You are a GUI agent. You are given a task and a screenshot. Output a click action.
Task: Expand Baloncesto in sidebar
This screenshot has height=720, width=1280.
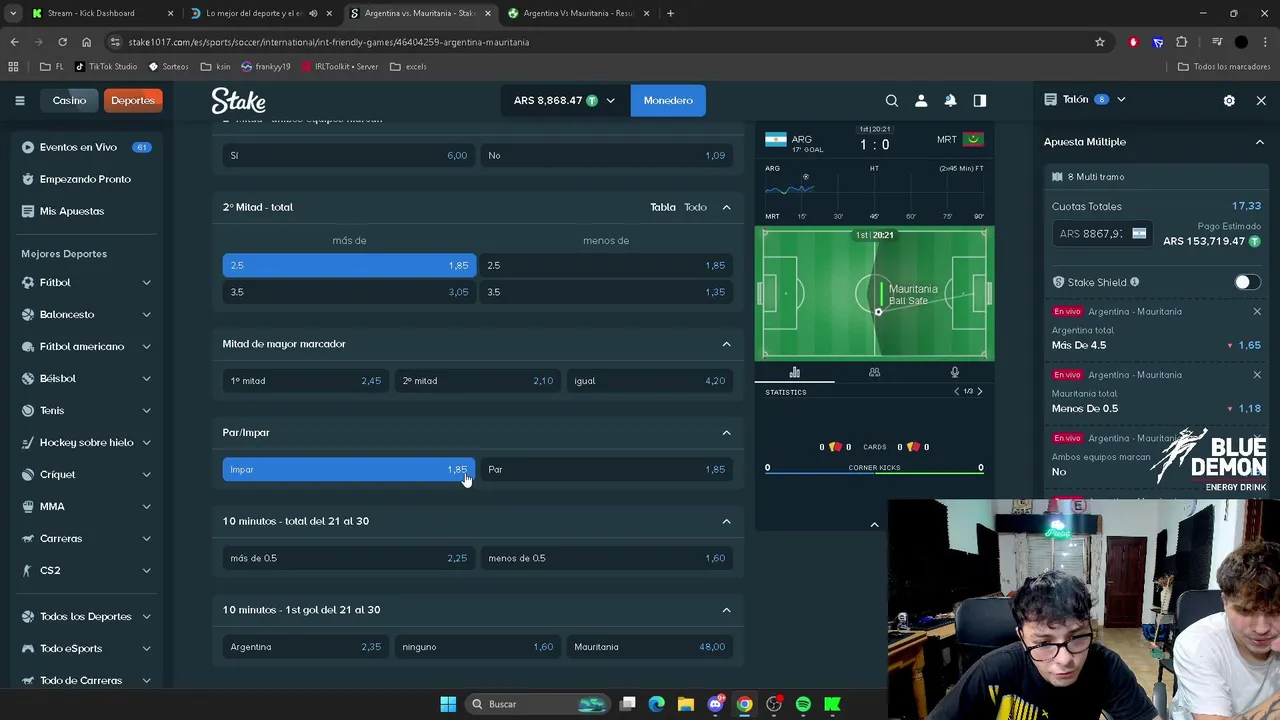pos(146,315)
